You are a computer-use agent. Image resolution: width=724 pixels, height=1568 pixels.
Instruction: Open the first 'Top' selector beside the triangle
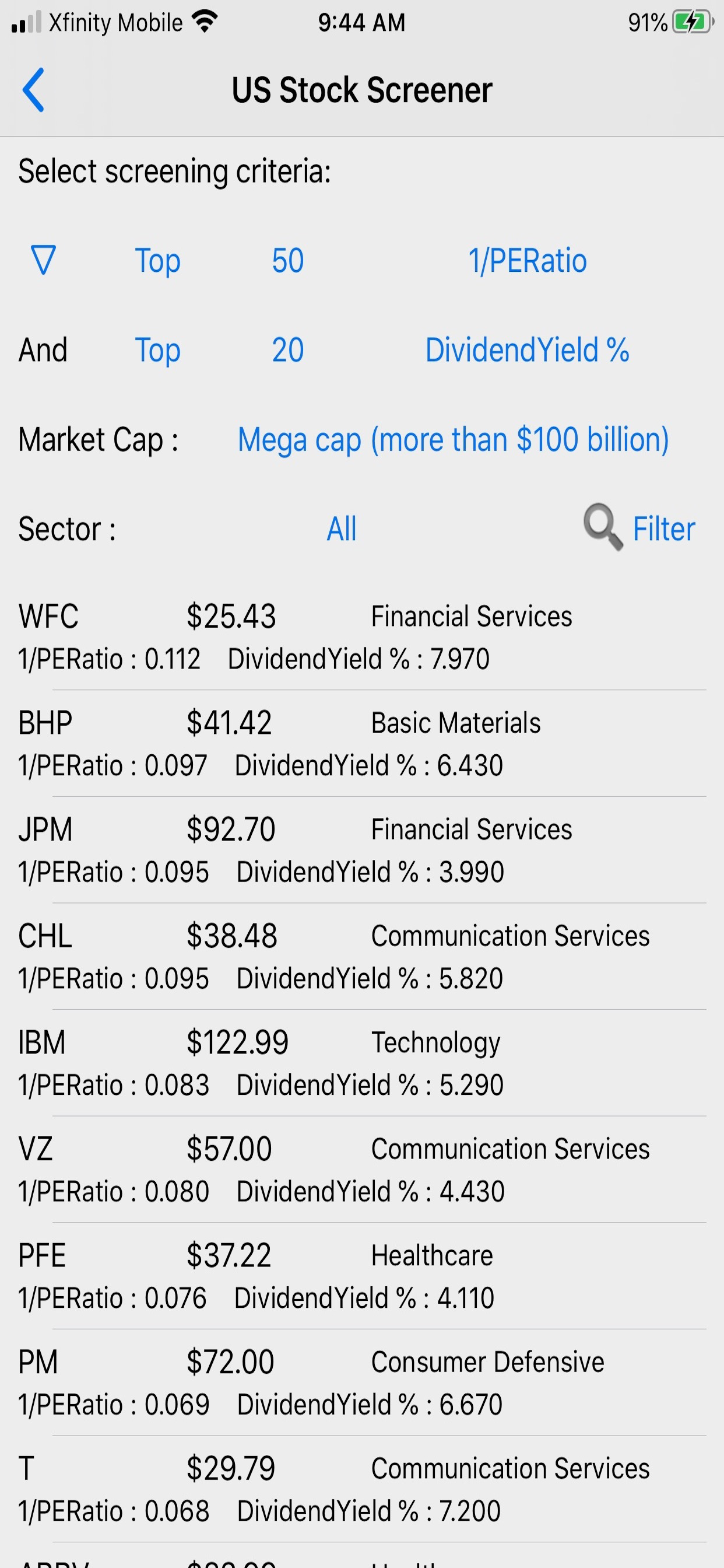point(157,261)
